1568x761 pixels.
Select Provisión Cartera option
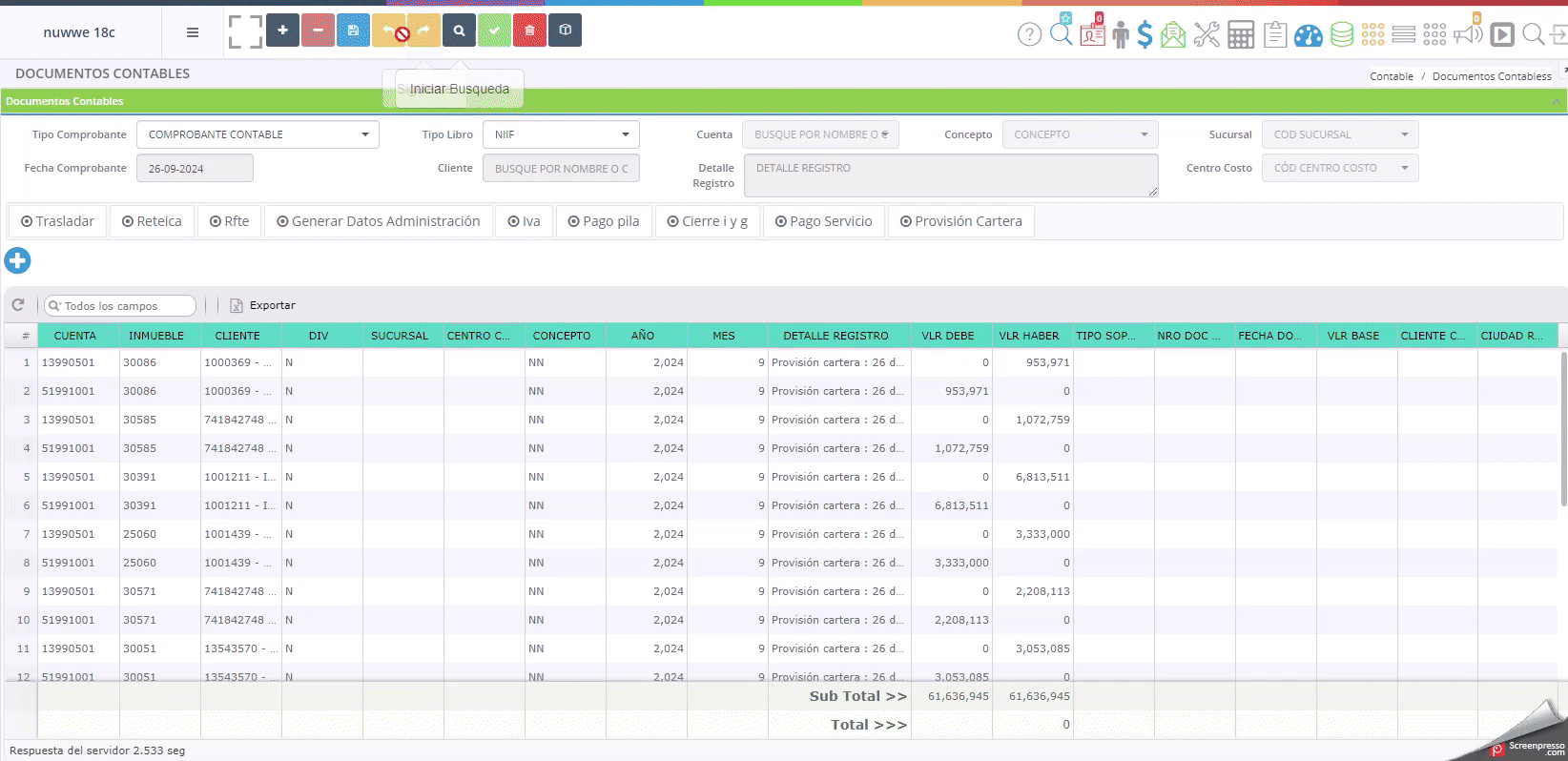click(x=960, y=221)
